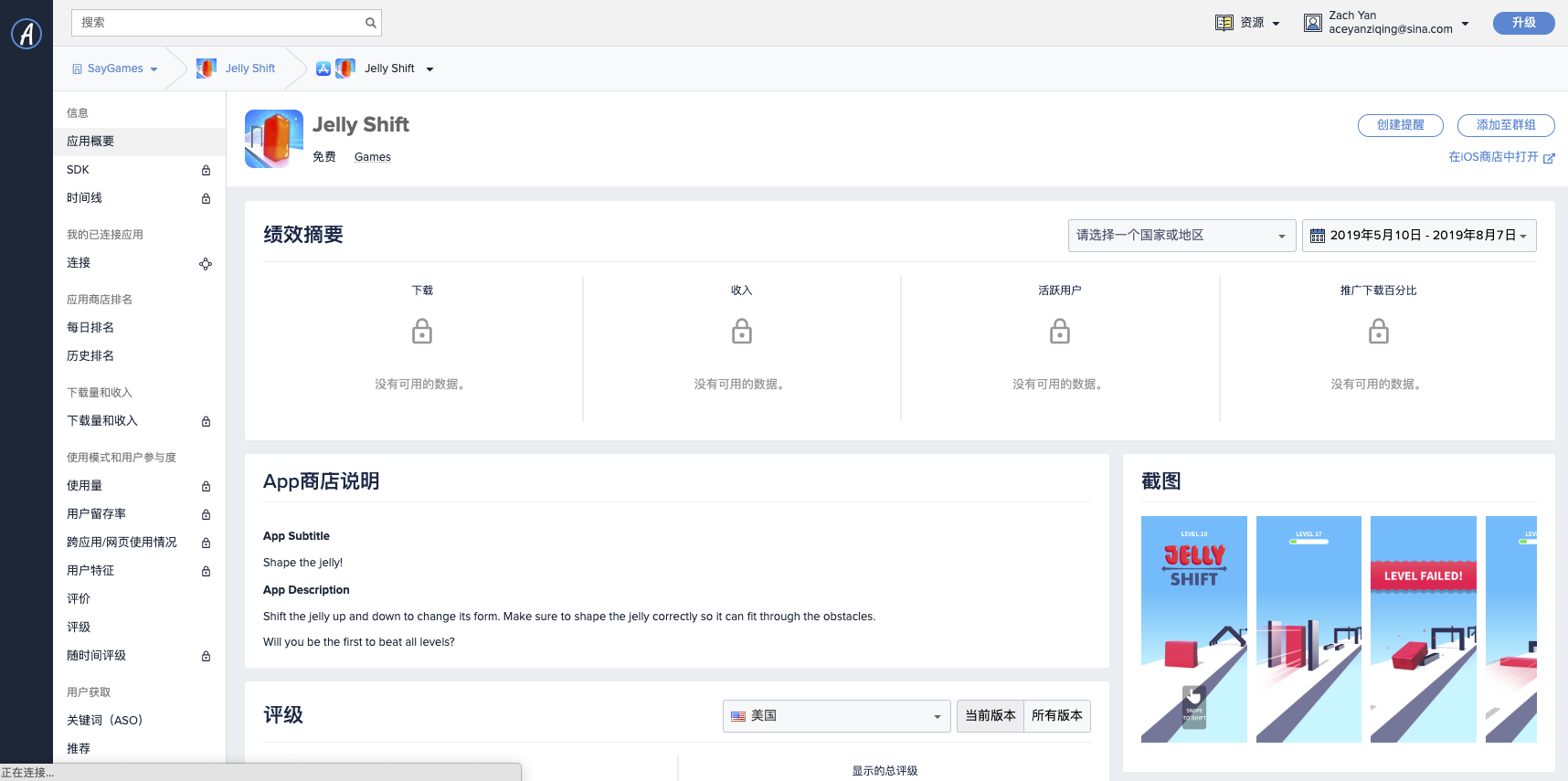Click the calendar icon in date range picker
The image size is (1568, 781).
coord(1318,236)
